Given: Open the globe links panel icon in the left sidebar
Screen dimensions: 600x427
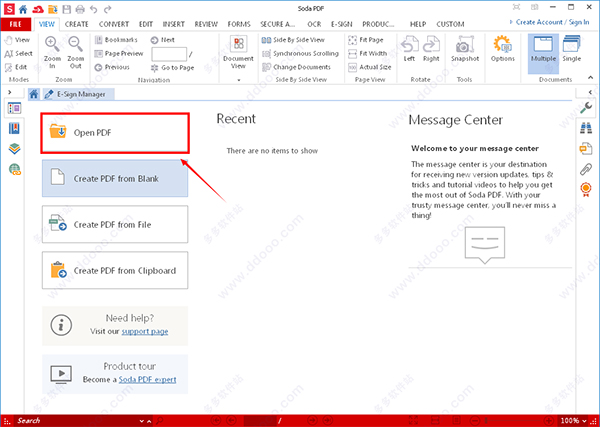Looking at the screenshot, I should tap(15, 169).
